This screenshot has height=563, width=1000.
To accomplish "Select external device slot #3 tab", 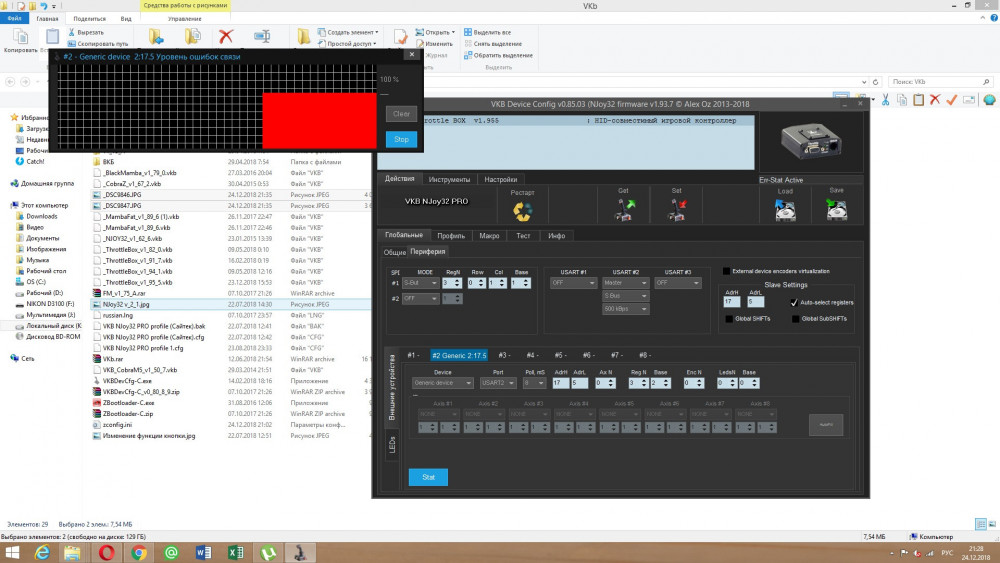I will click(x=504, y=355).
